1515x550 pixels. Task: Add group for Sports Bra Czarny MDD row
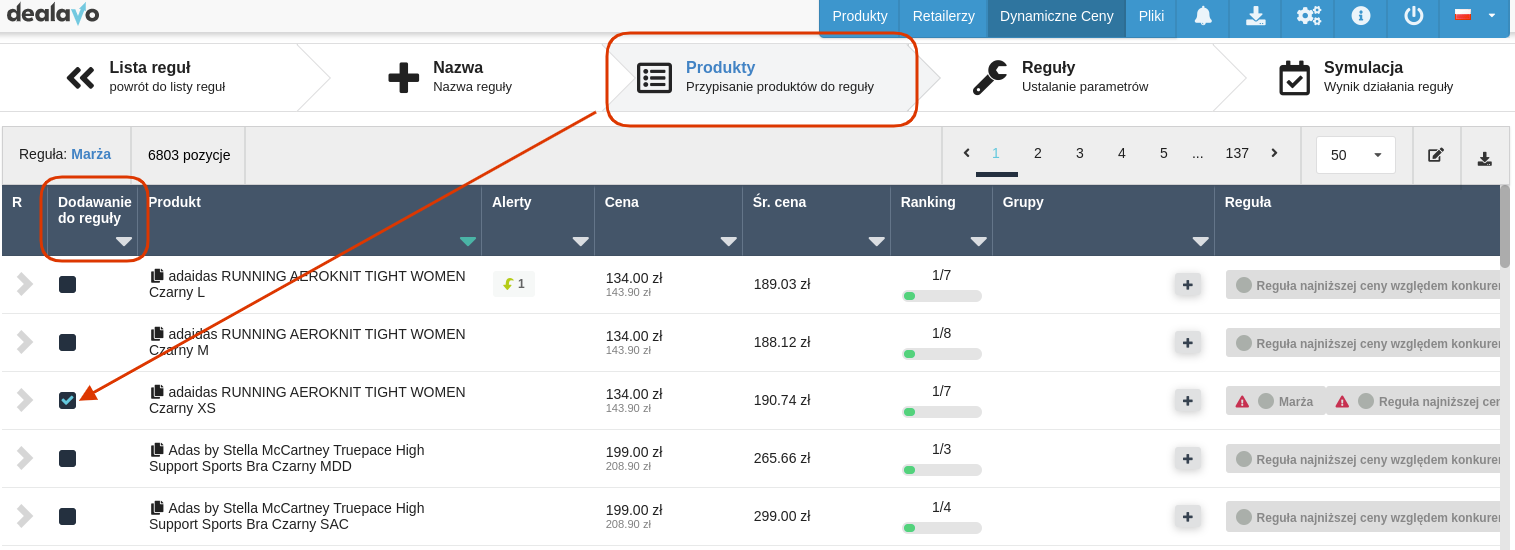pos(1187,459)
